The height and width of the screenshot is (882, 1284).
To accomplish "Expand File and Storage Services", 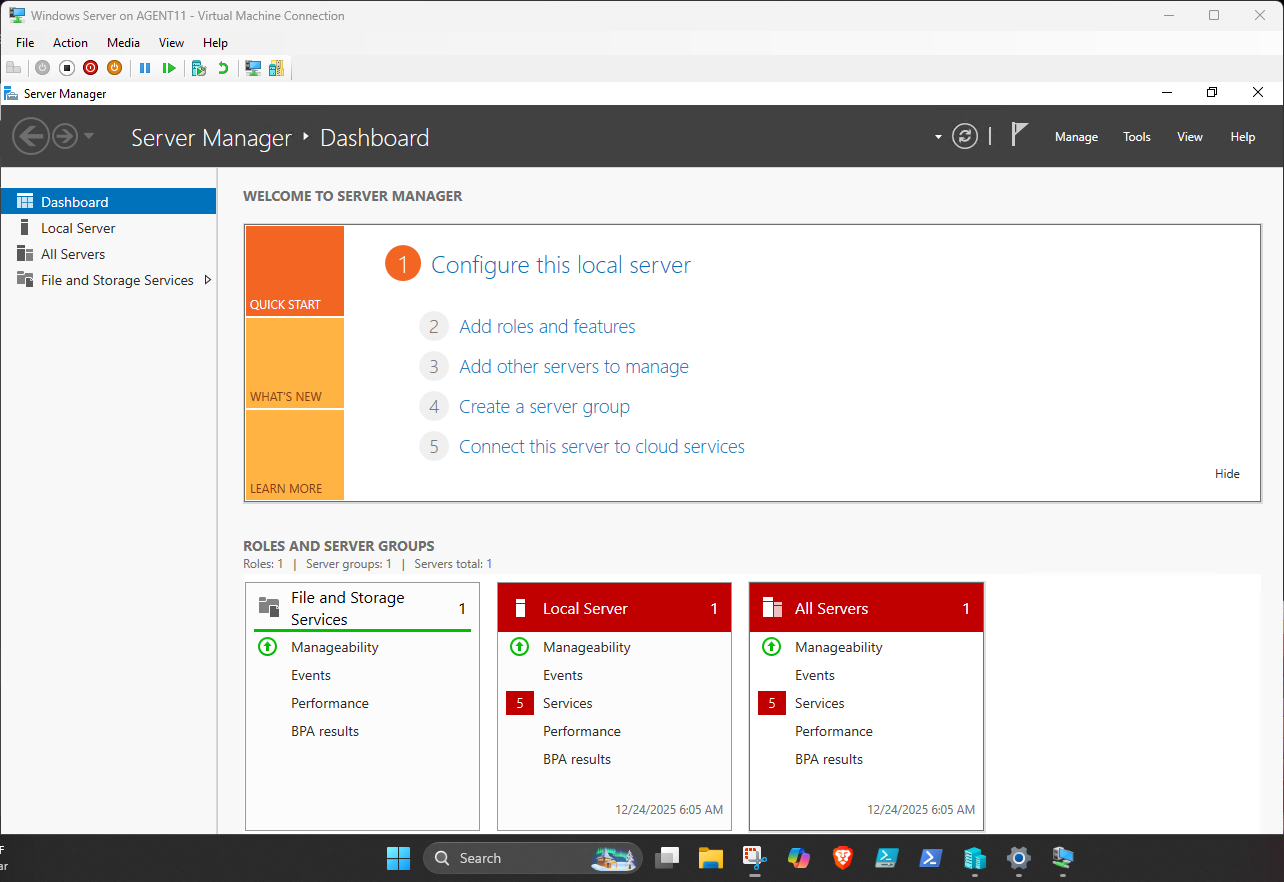I will pos(208,280).
